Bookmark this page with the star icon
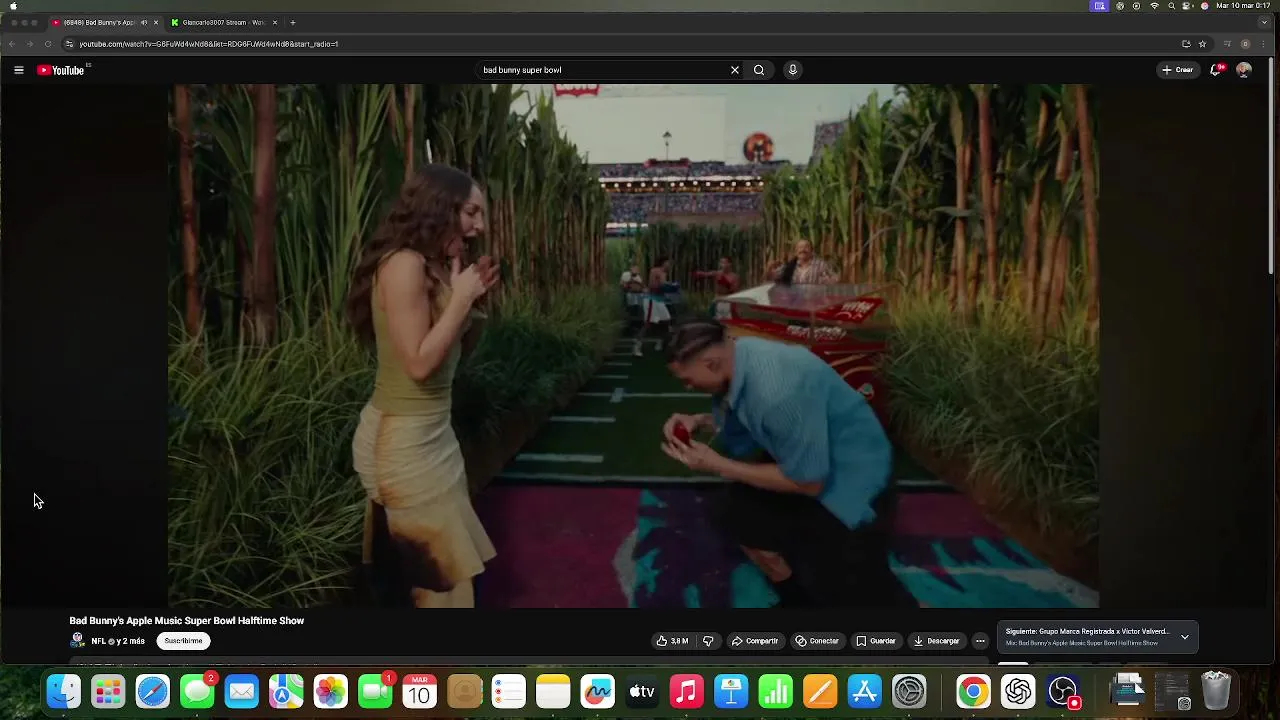 tap(1202, 44)
